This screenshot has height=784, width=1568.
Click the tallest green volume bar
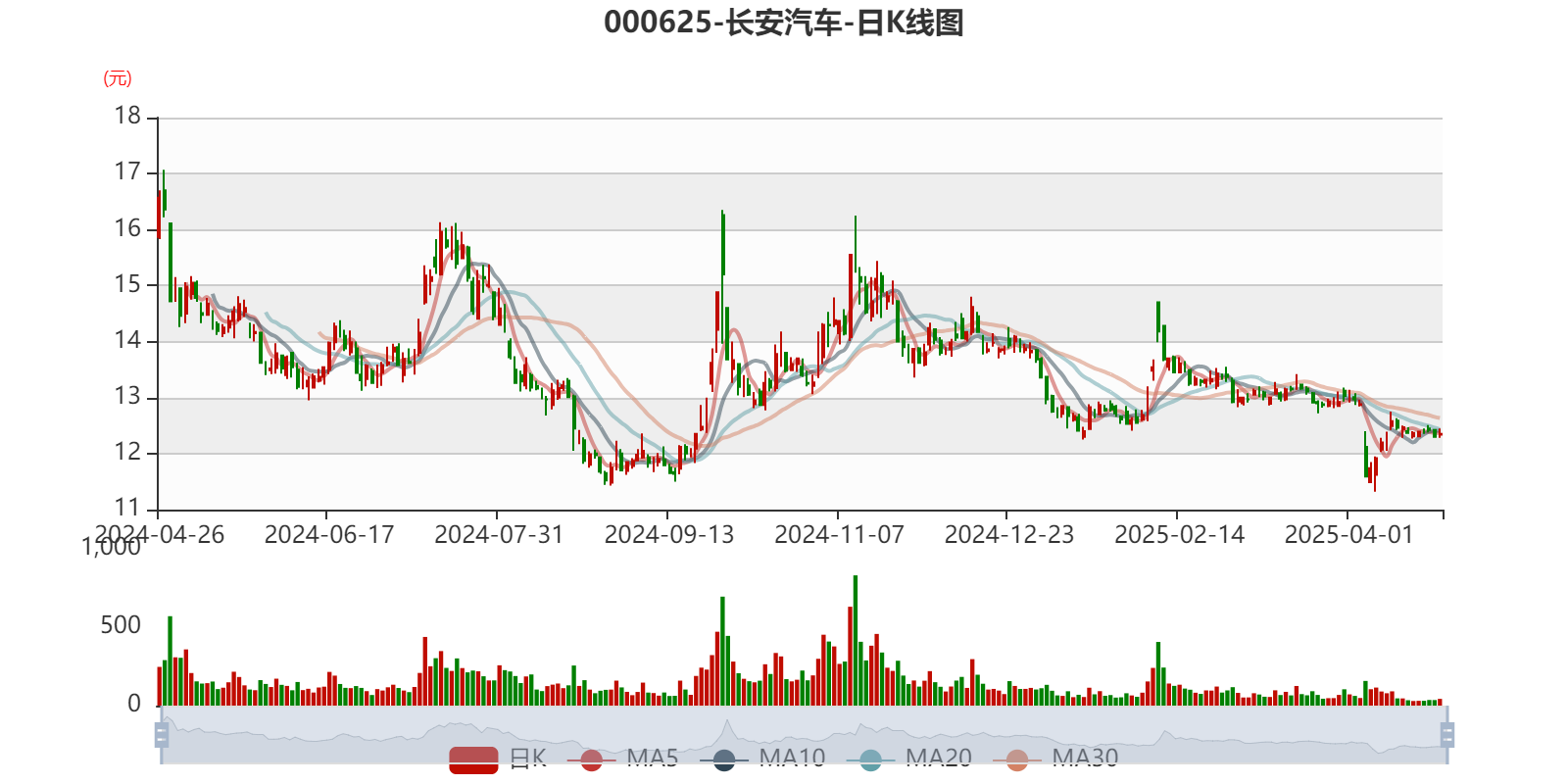(x=856, y=637)
